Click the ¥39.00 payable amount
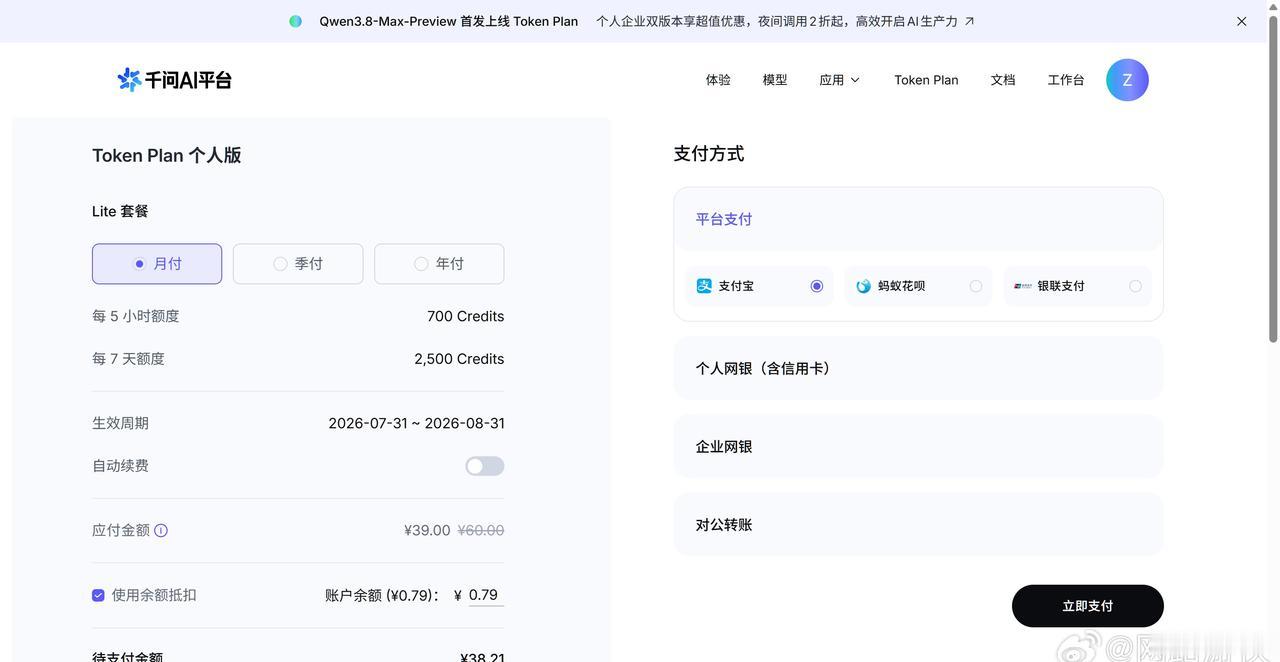Image resolution: width=1280 pixels, height=662 pixels. pyautogui.click(x=427, y=530)
